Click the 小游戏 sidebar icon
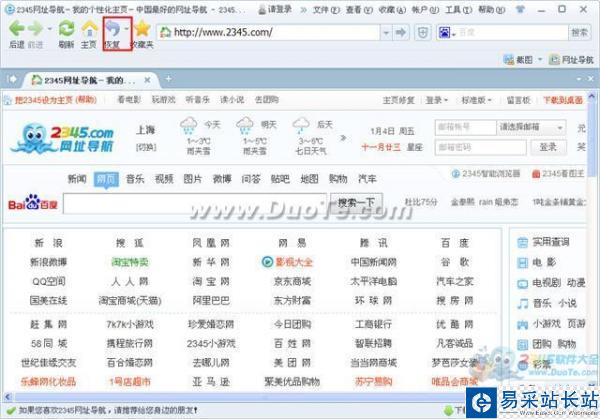This screenshot has width=600, height=419. point(522,324)
